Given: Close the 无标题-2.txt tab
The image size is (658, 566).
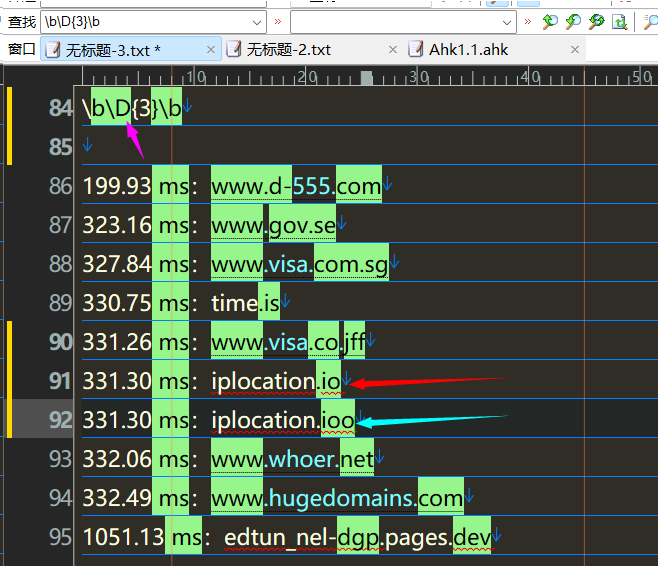Looking at the screenshot, I should click(393, 50).
